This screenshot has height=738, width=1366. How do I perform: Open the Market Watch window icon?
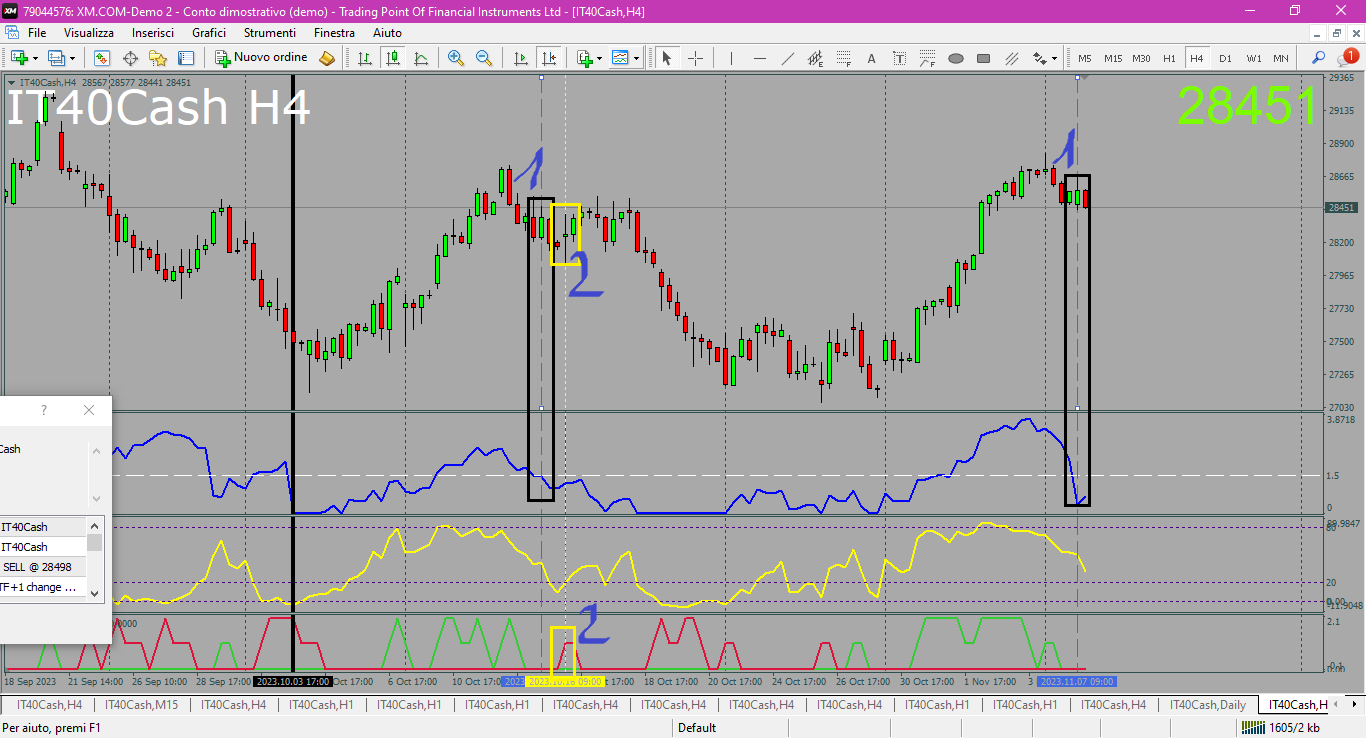point(102,58)
